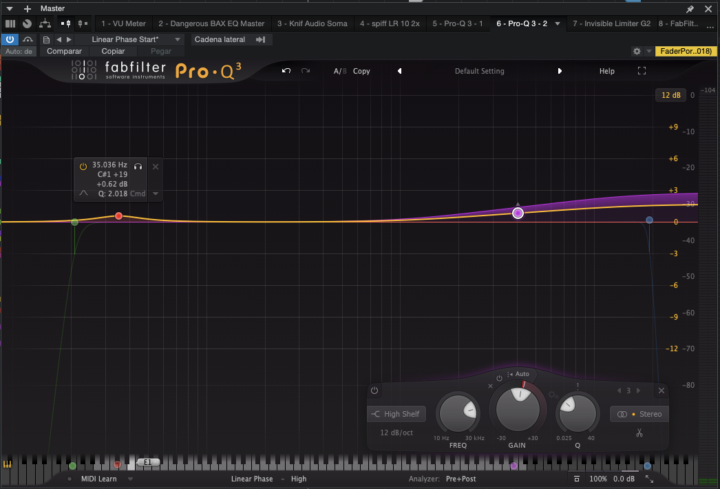Open the plug-in settings gear icon

pyautogui.click(x=636, y=51)
